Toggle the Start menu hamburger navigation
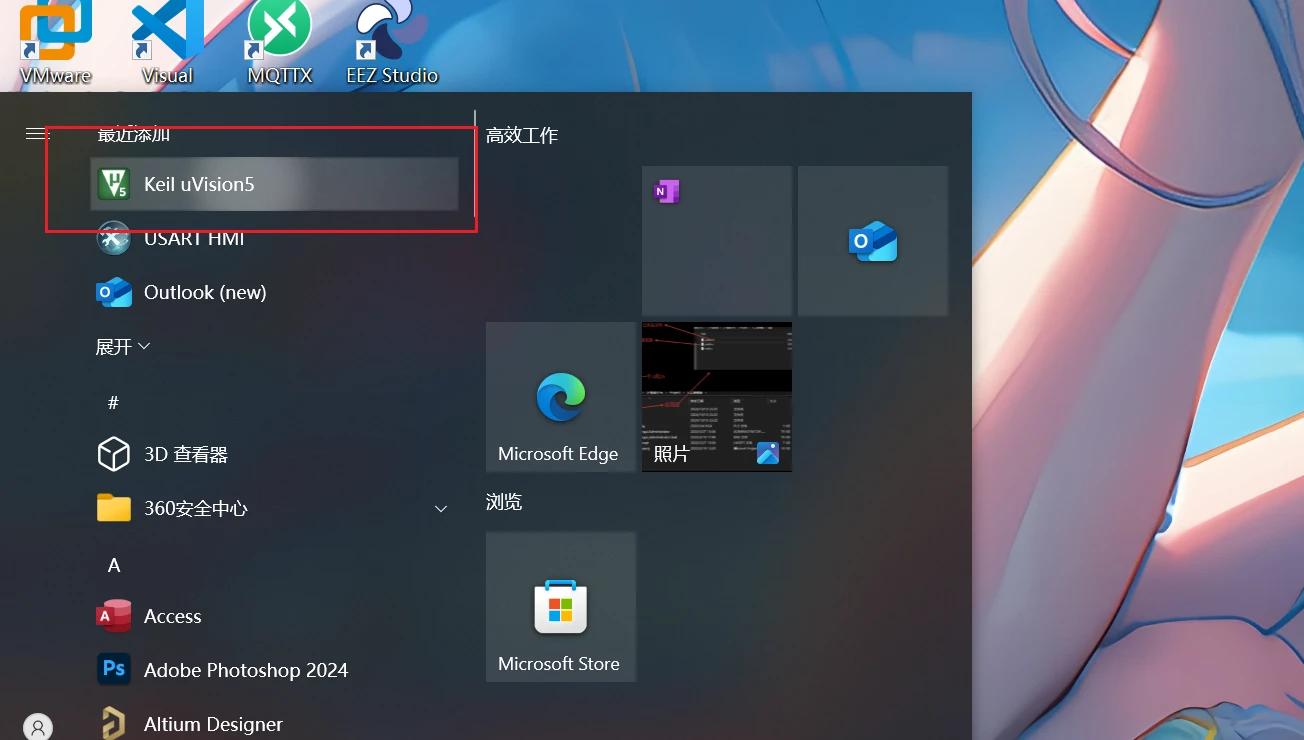This screenshot has height=740, width=1304. click(37, 133)
